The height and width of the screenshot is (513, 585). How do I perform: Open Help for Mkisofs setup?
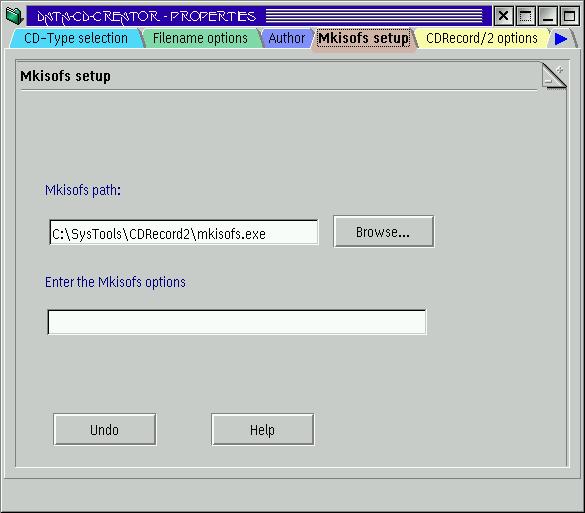[263, 430]
